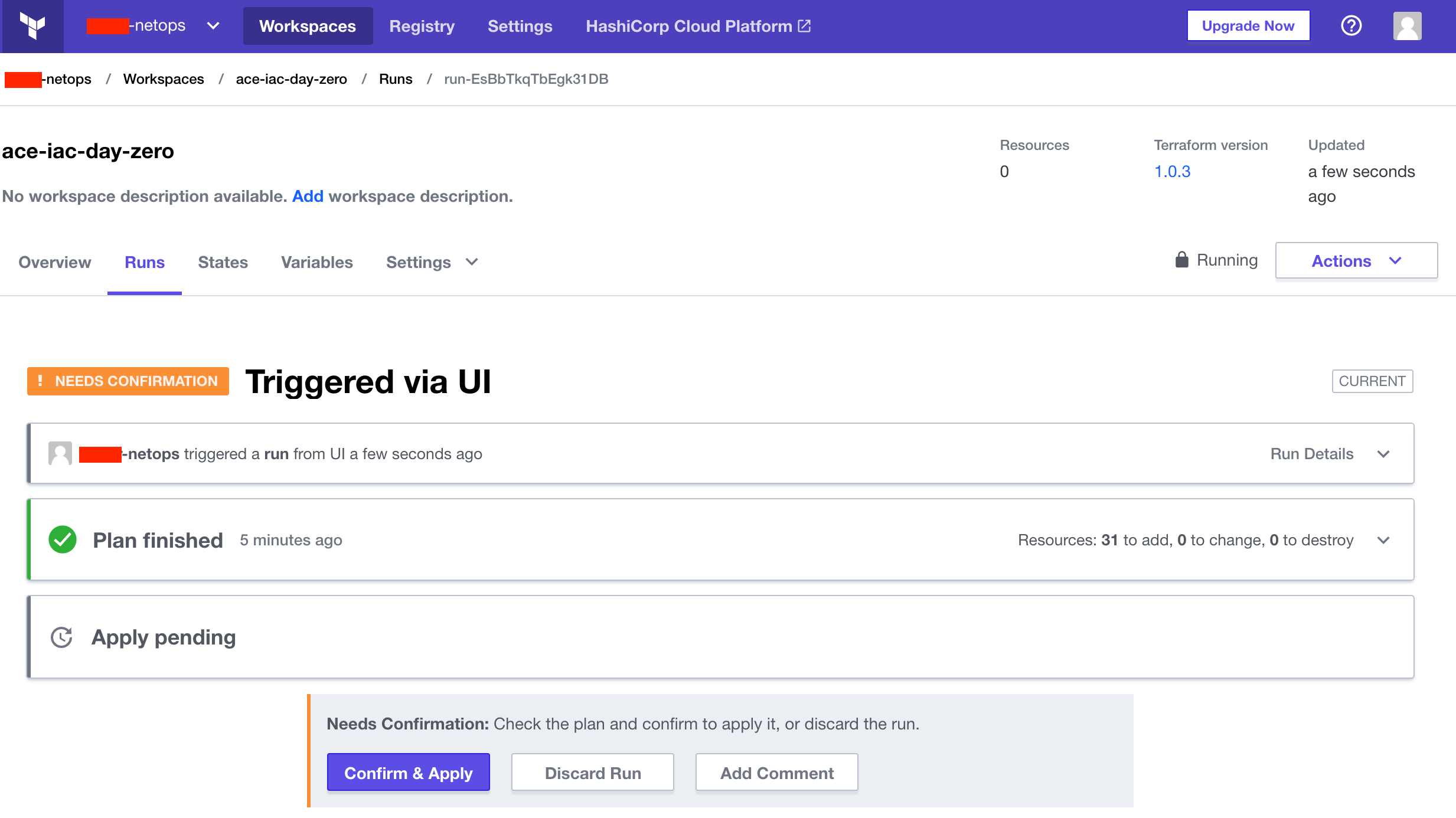Open the Actions dropdown

(x=1356, y=260)
